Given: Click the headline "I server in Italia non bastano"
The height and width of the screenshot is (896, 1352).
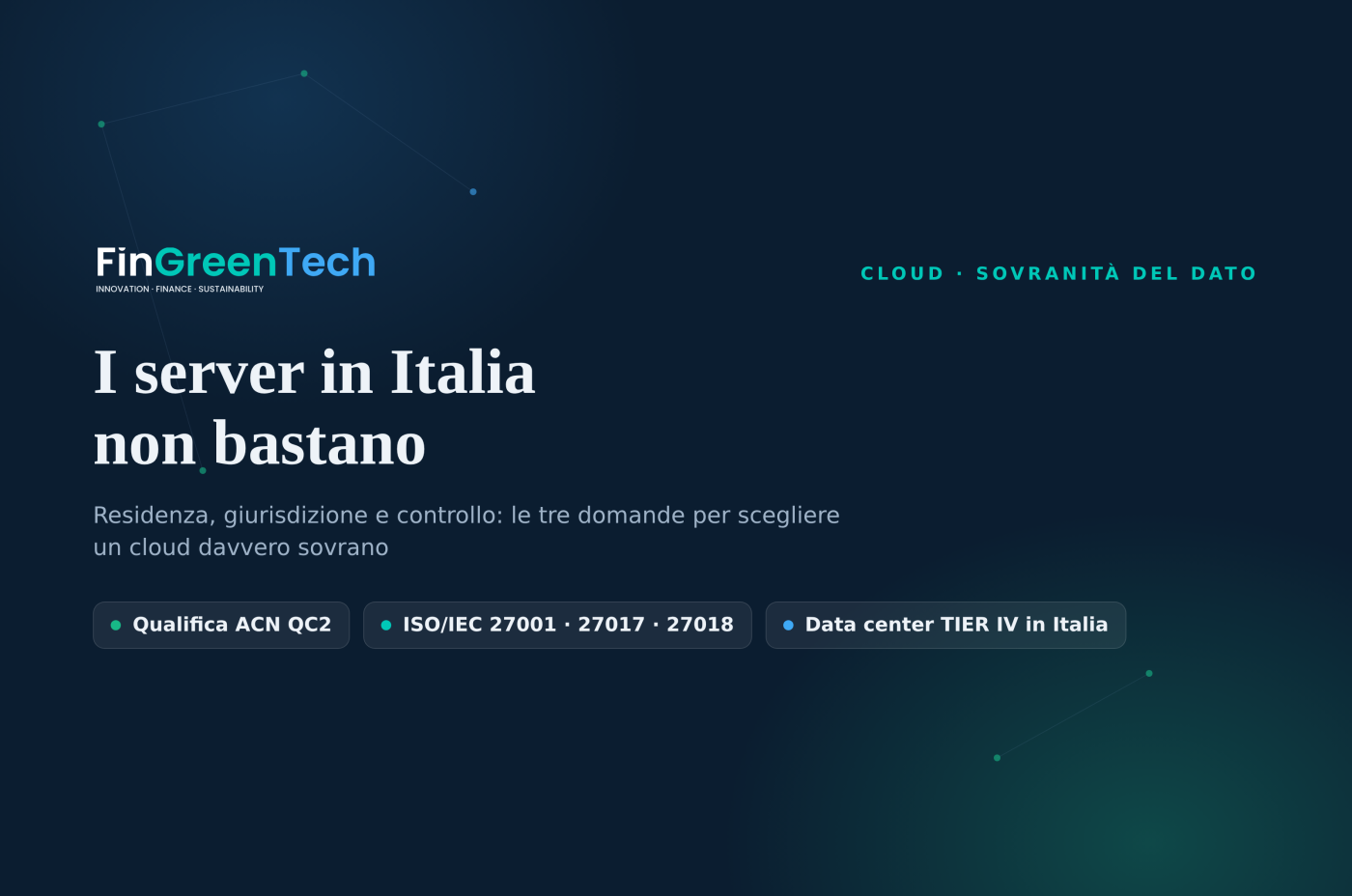Looking at the screenshot, I should pyautogui.click(x=314, y=408).
